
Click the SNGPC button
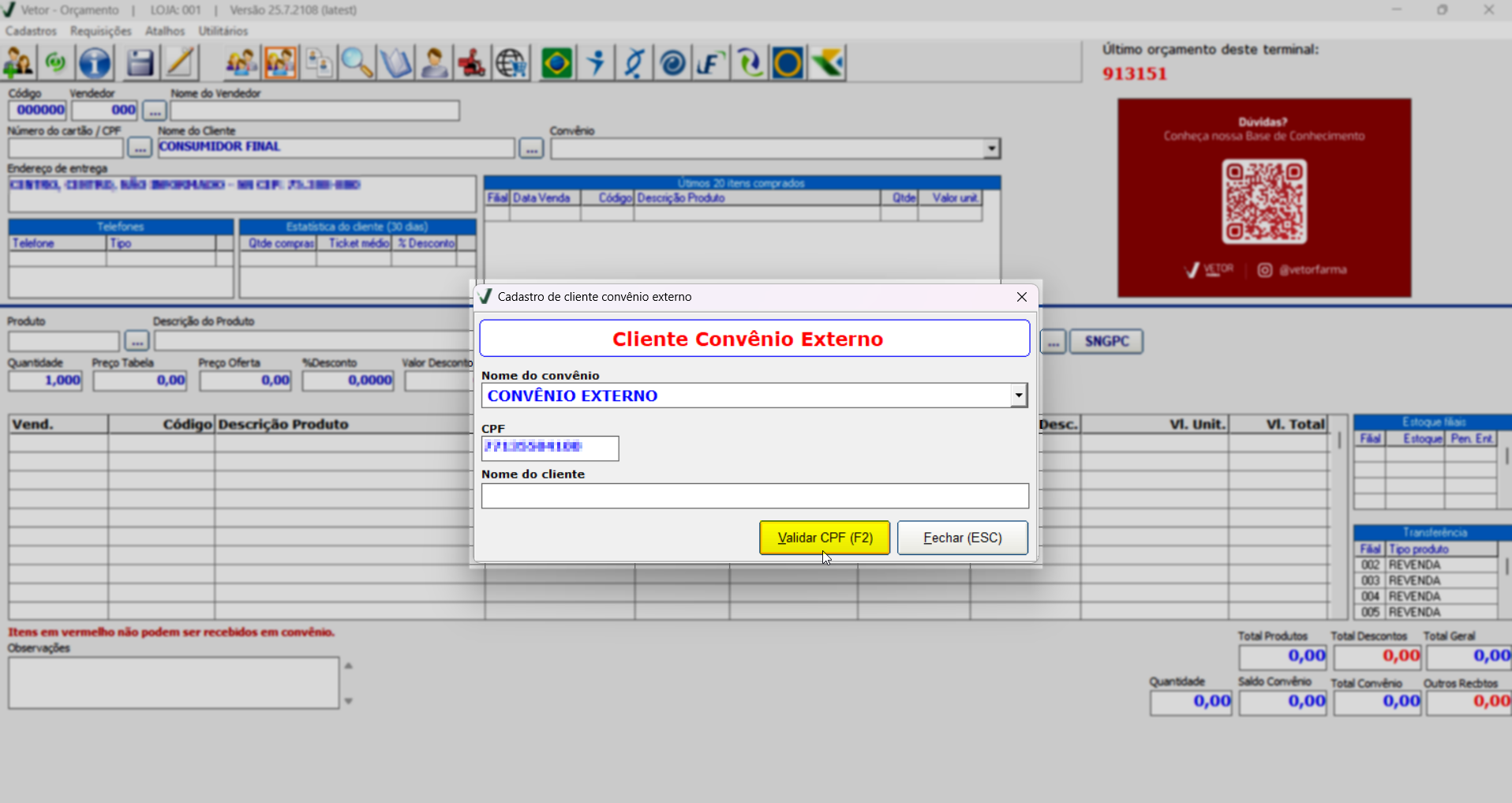click(x=1106, y=341)
